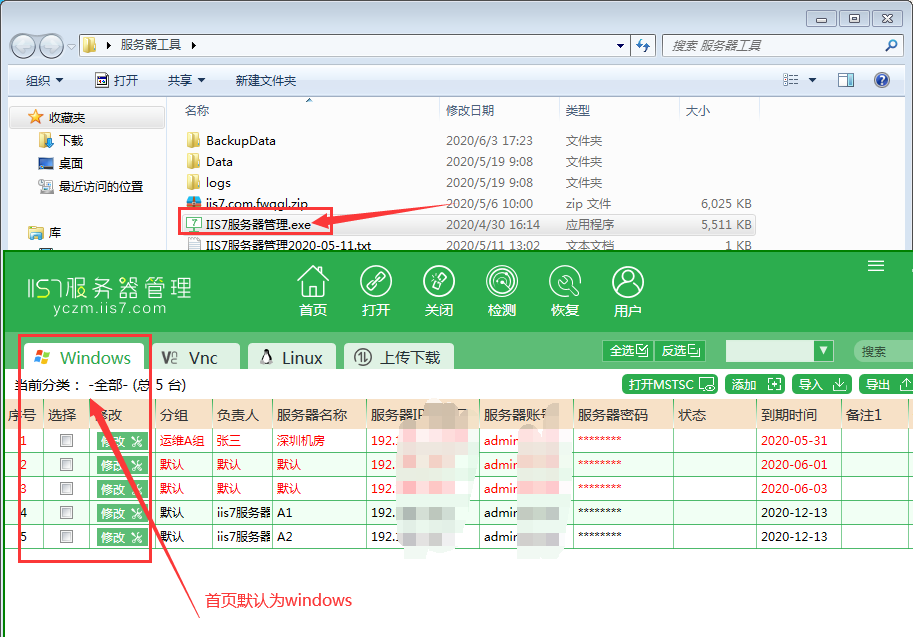Click the 打开 button in Explorer toolbar
913x637 pixels.
[x=116, y=80]
